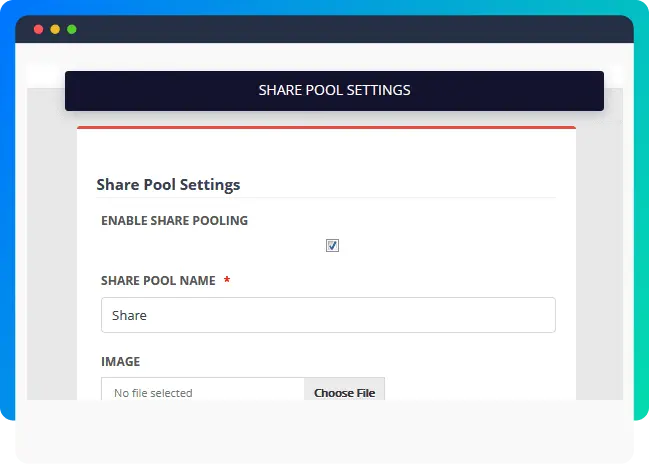Click the red top border of the form panel
Viewport: 649px width, 464px height.
pos(326,128)
